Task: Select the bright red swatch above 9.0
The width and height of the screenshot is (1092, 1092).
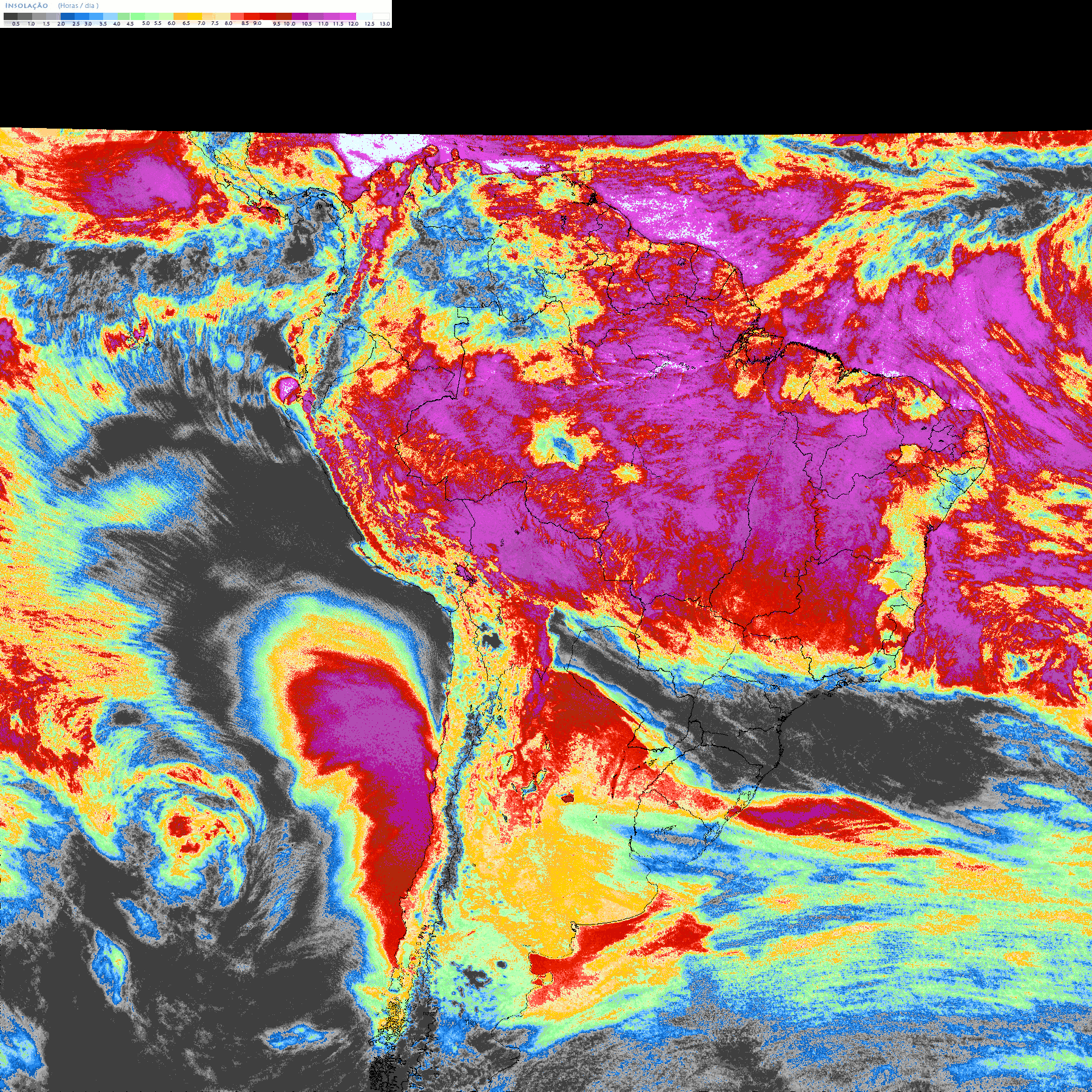Action: [252, 16]
